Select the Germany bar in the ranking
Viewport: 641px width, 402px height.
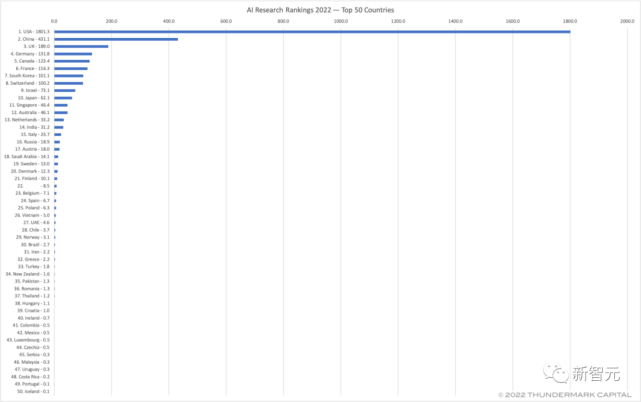[x=73, y=54]
